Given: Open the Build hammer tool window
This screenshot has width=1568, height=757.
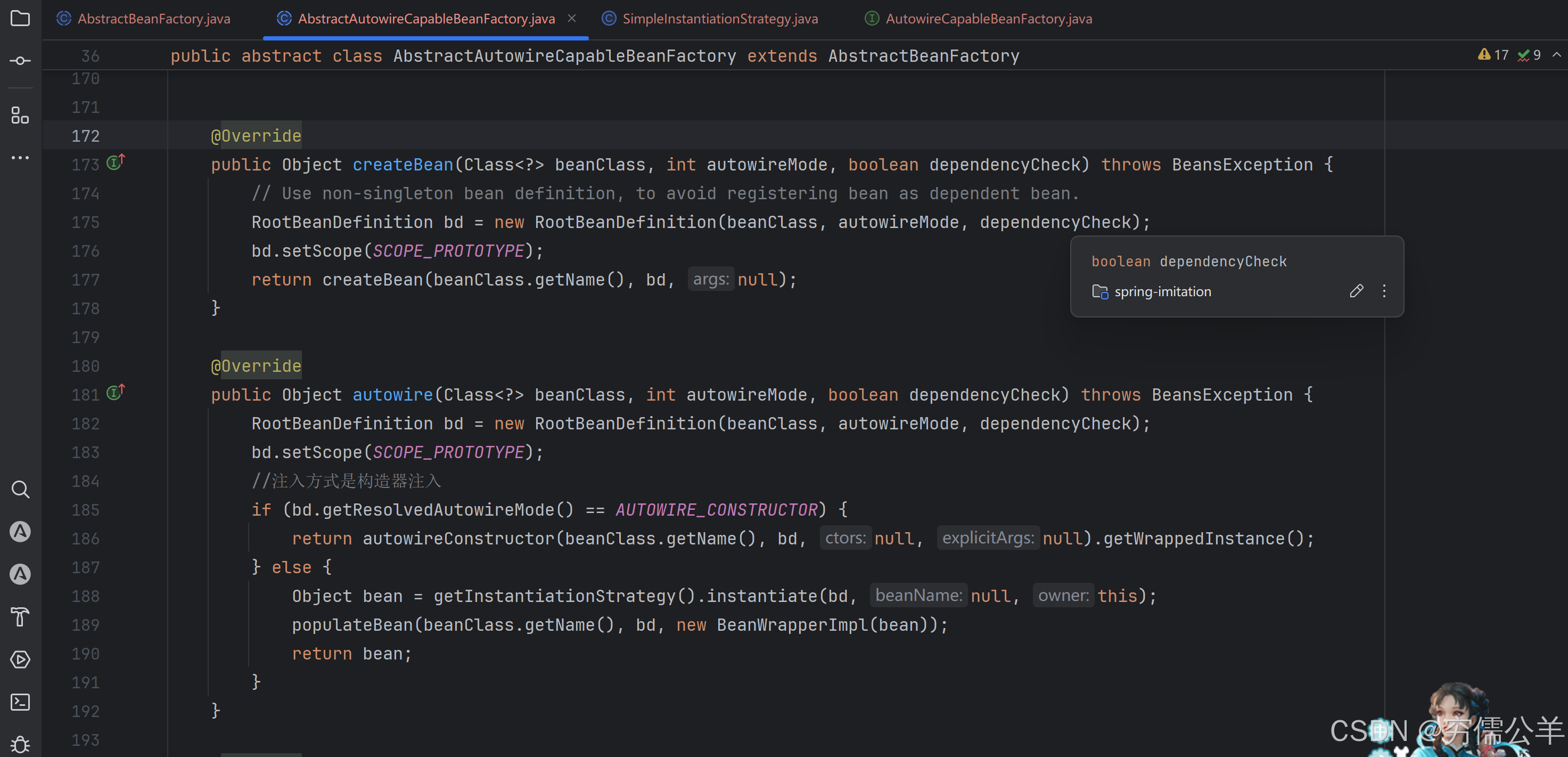Looking at the screenshot, I should [20, 617].
